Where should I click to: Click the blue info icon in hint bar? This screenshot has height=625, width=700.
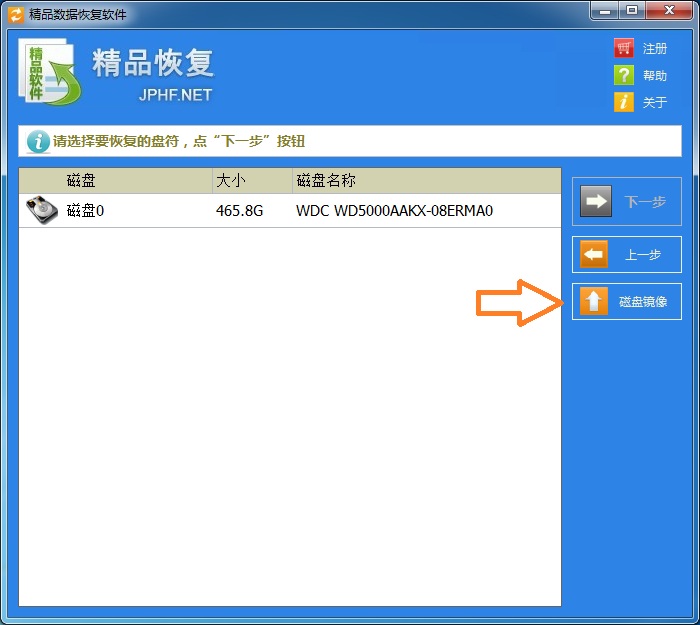pyautogui.click(x=38, y=142)
